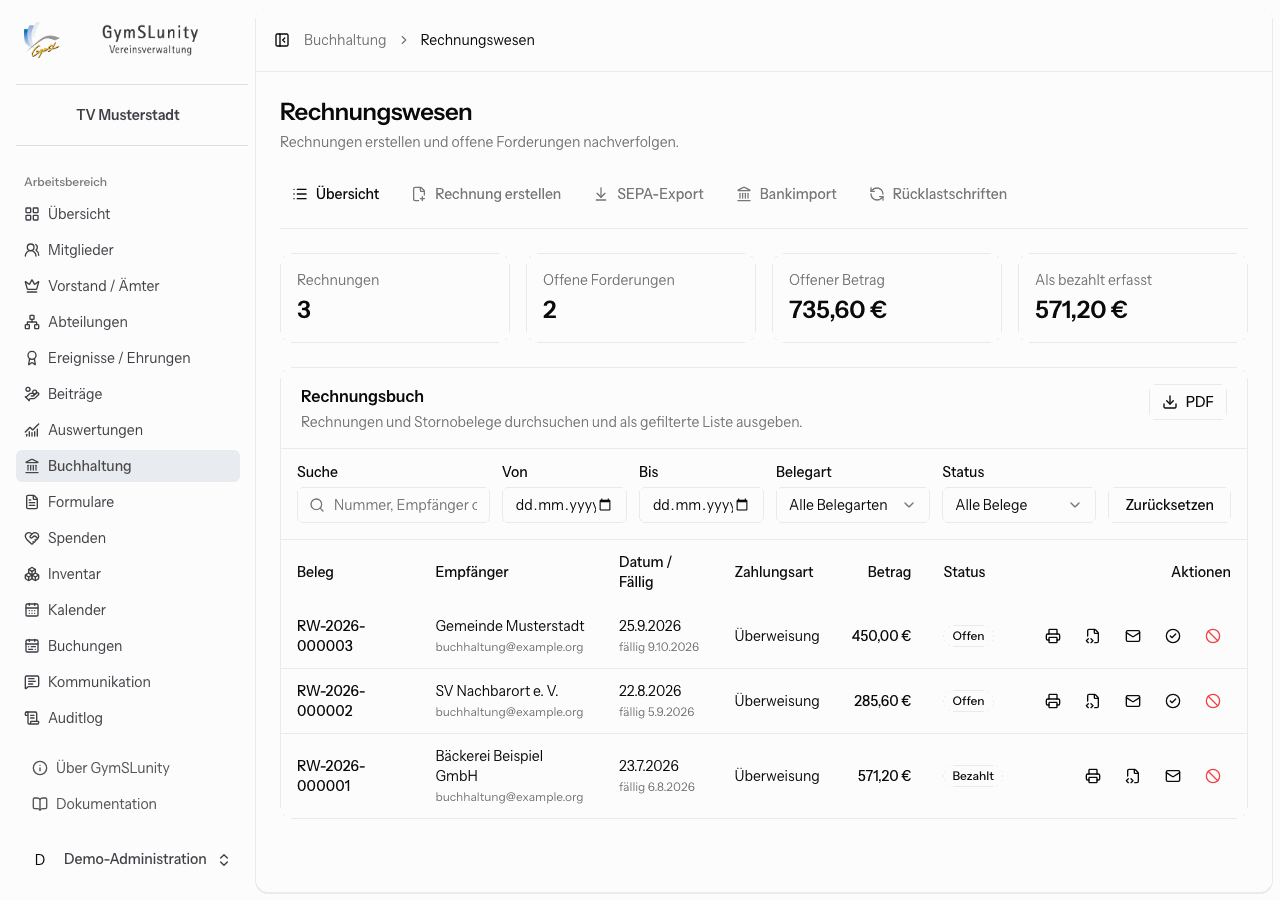Click the code-file icon for RW-2026-000003
Screen dimensions: 1280x900
point(1093,636)
